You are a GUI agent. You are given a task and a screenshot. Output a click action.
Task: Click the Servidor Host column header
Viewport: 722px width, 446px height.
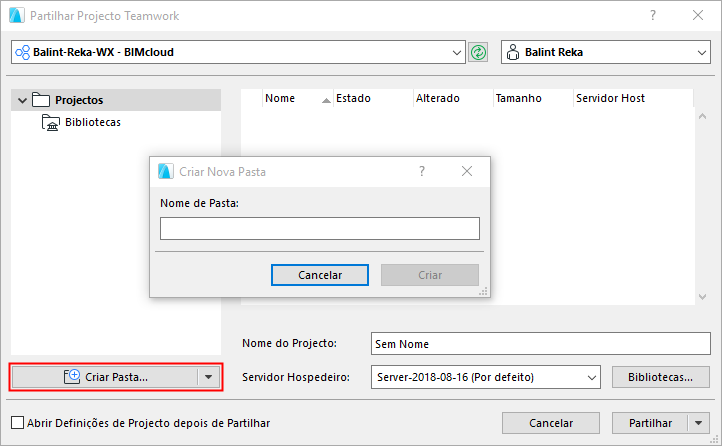click(x=633, y=98)
